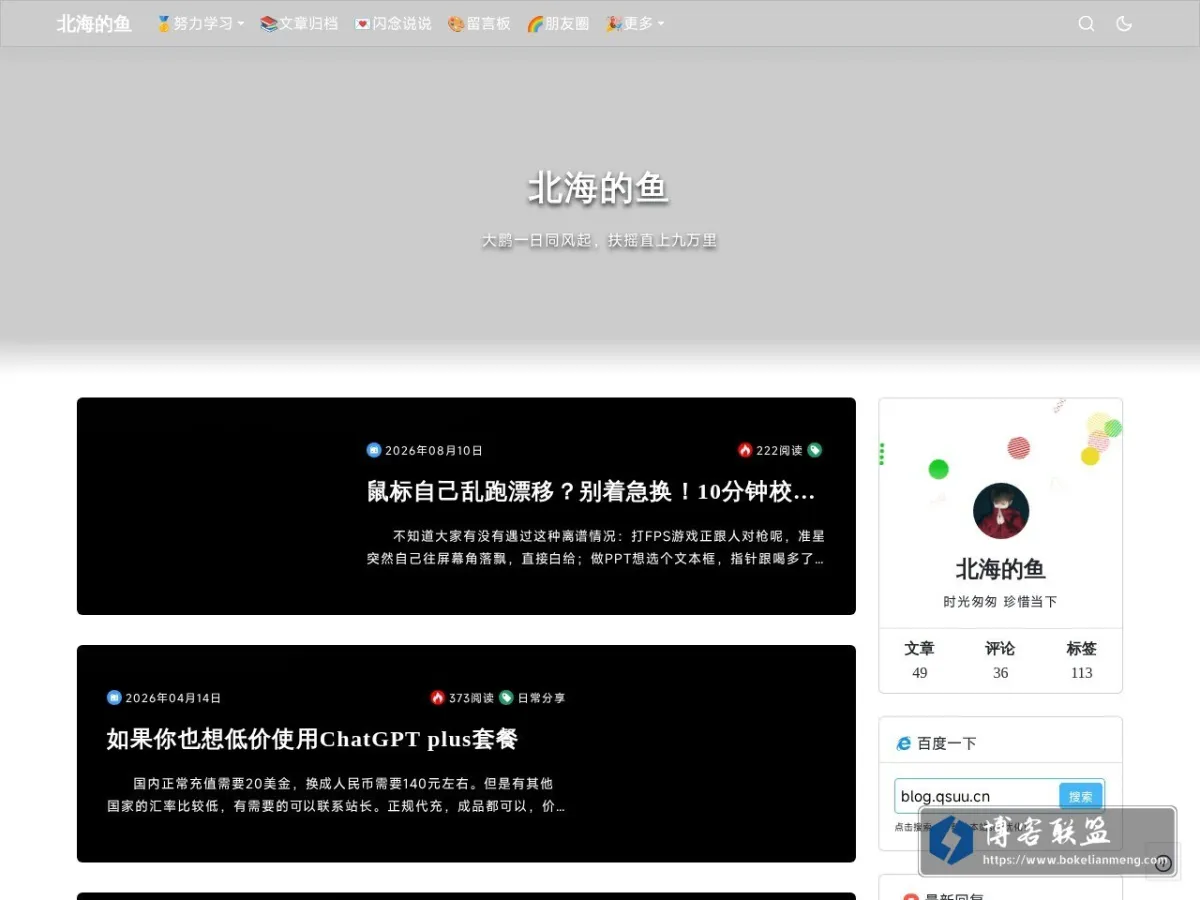Screen dimensions: 1200x900
Task: Click the 222阅读 view count
Action: (779, 451)
